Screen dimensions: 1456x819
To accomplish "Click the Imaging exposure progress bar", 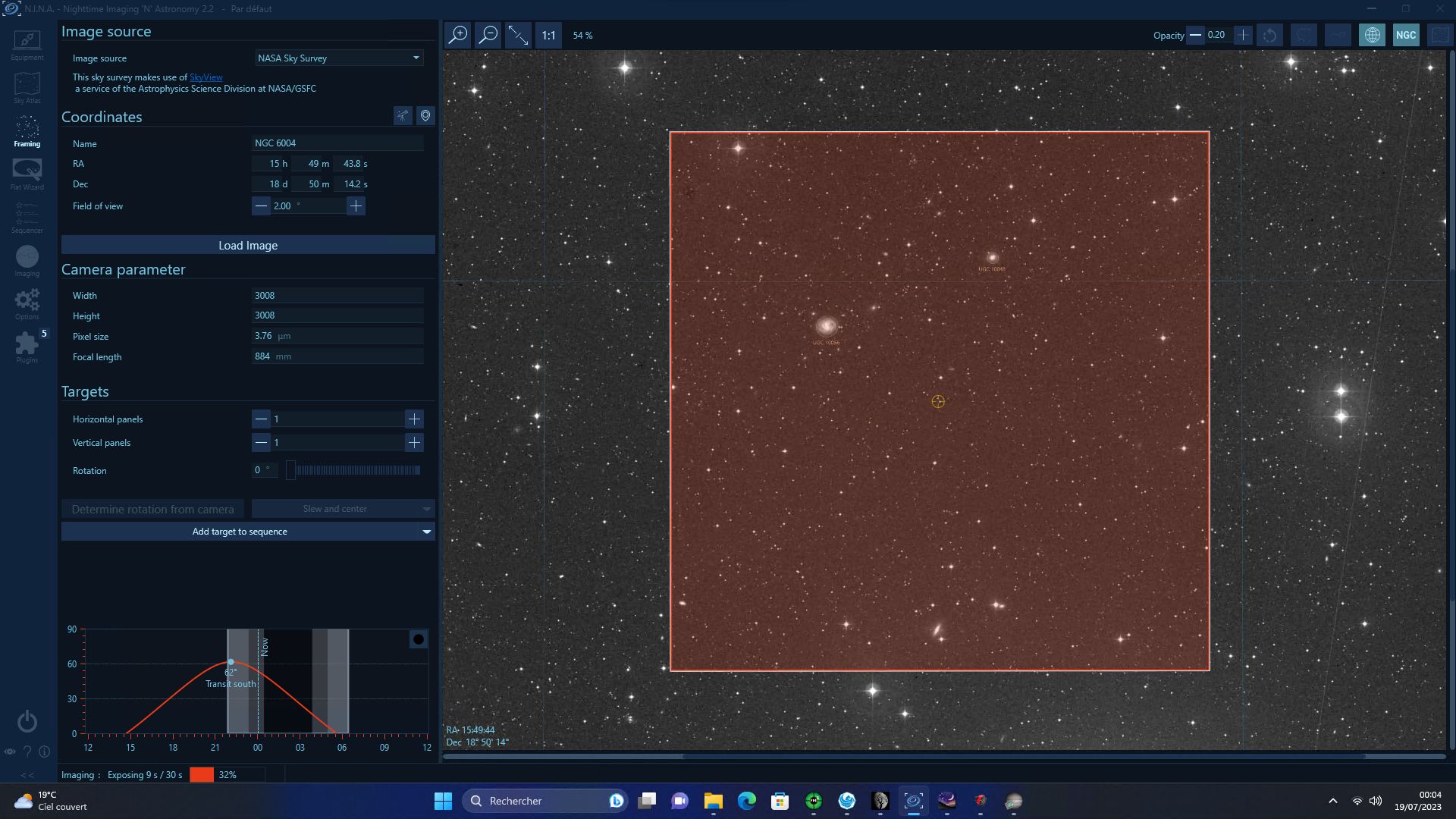I will pyautogui.click(x=227, y=774).
